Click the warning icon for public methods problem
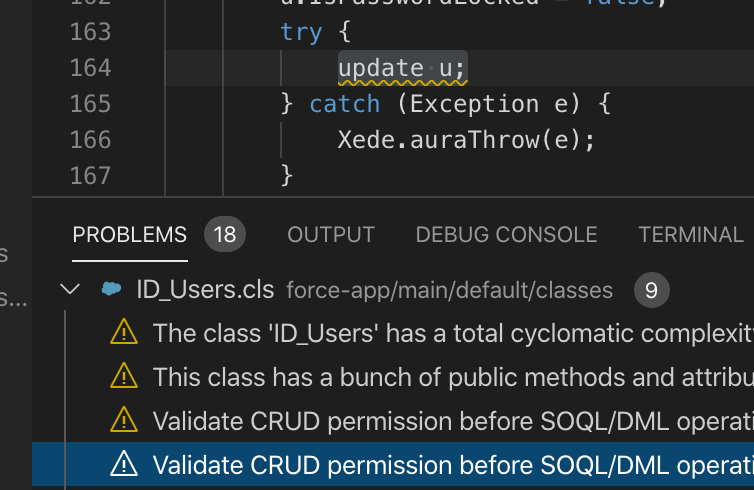This screenshot has width=754, height=490. pyautogui.click(x=123, y=376)
